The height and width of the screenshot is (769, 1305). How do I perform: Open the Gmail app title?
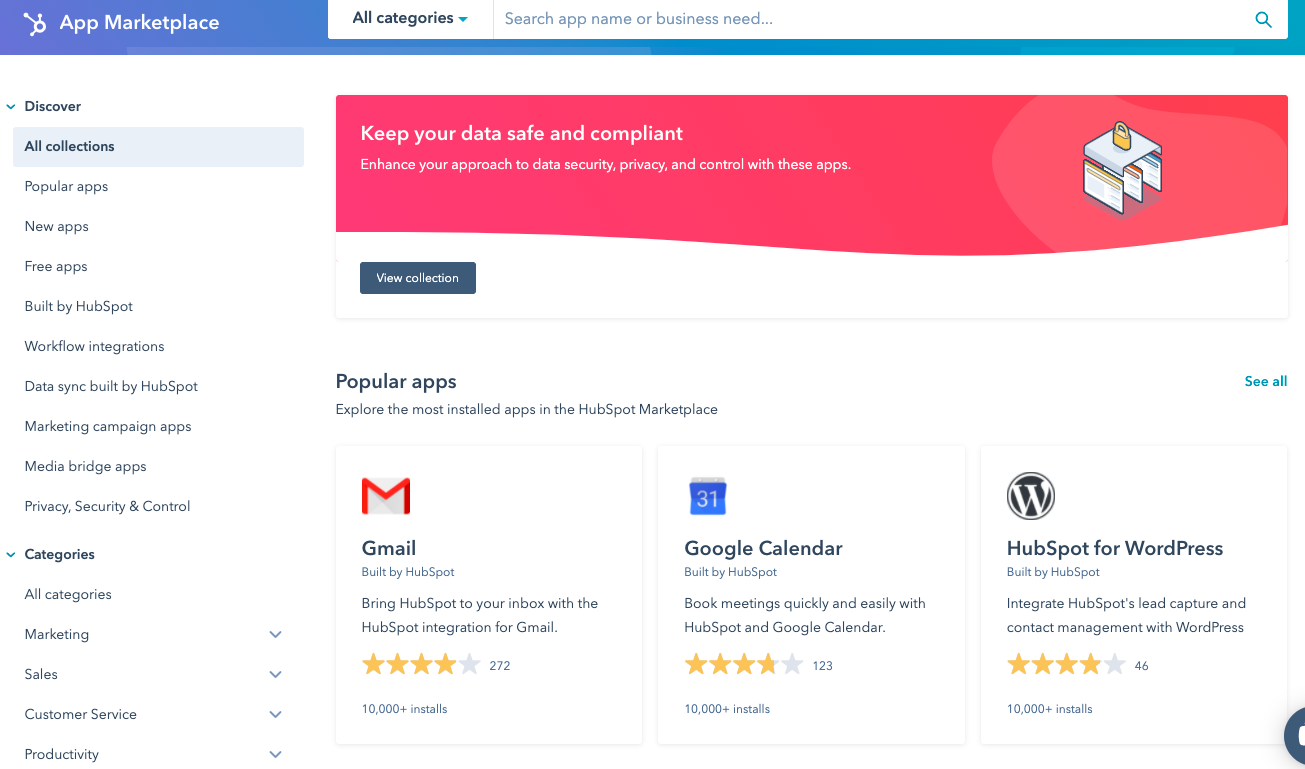(x=389, y=548)
